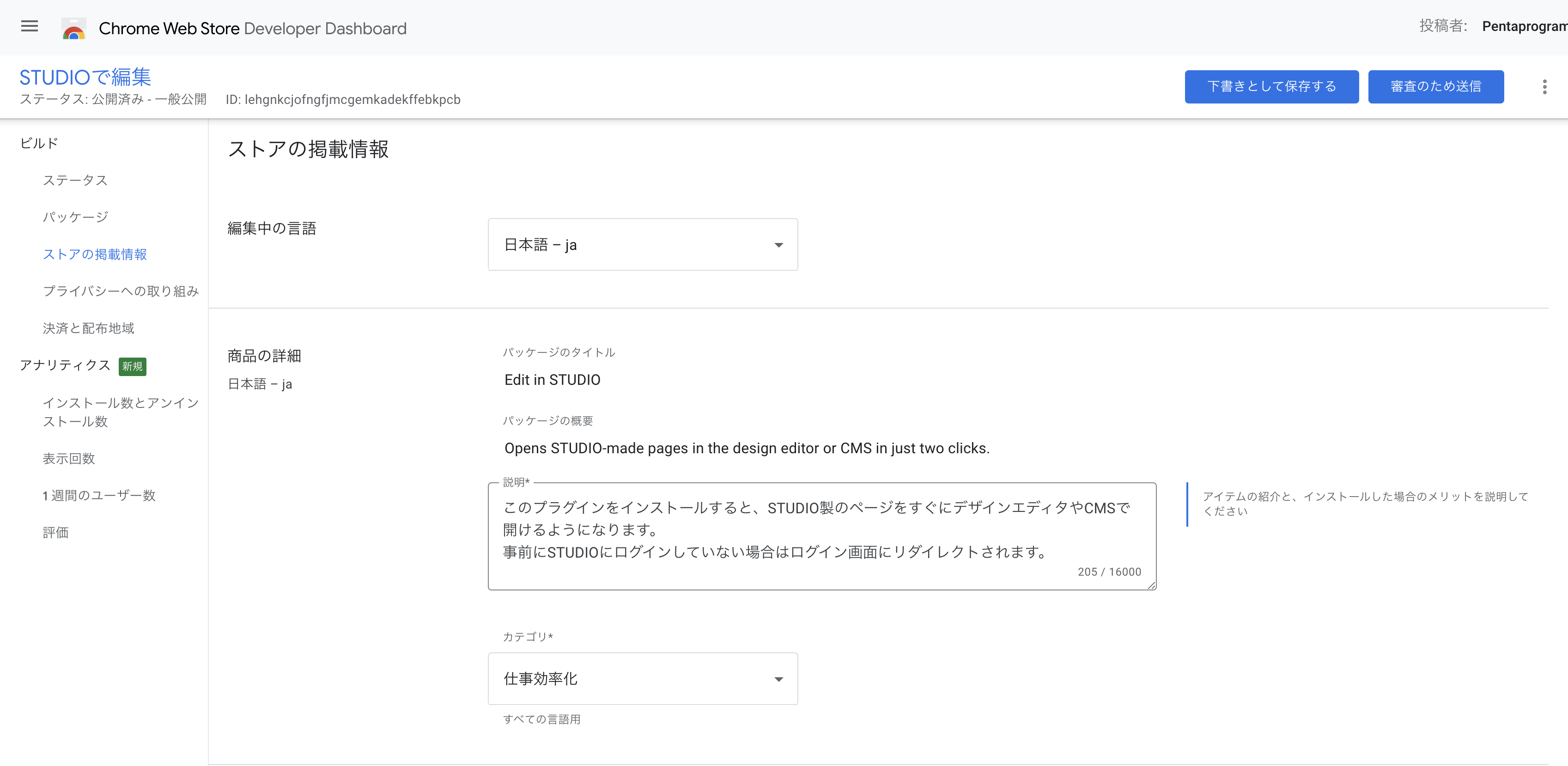Select the ストアの掲載情報 sidebar item

click(x=94, y=254)
